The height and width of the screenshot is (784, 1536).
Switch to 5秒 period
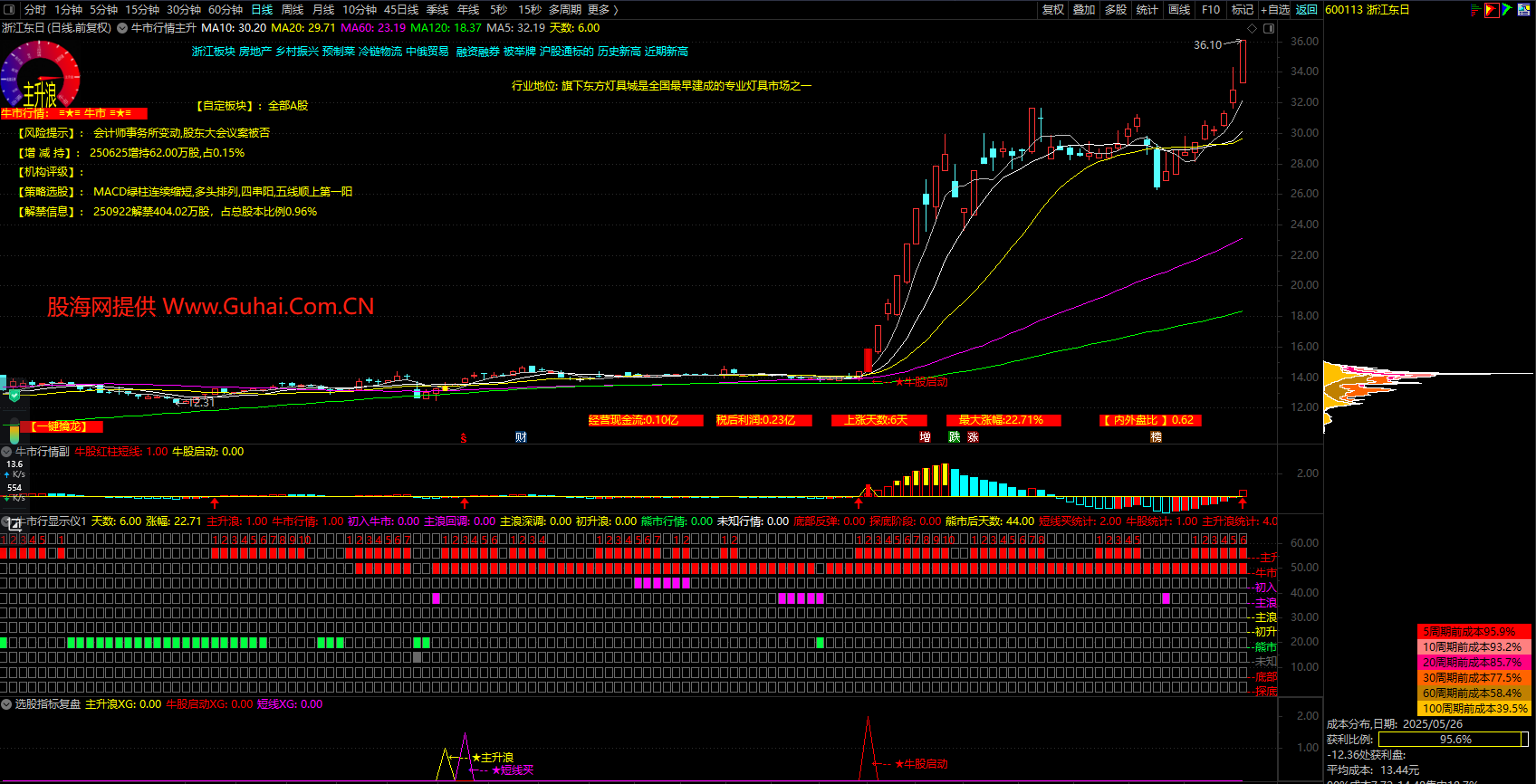pyautogui.click(x=499, y=9)
